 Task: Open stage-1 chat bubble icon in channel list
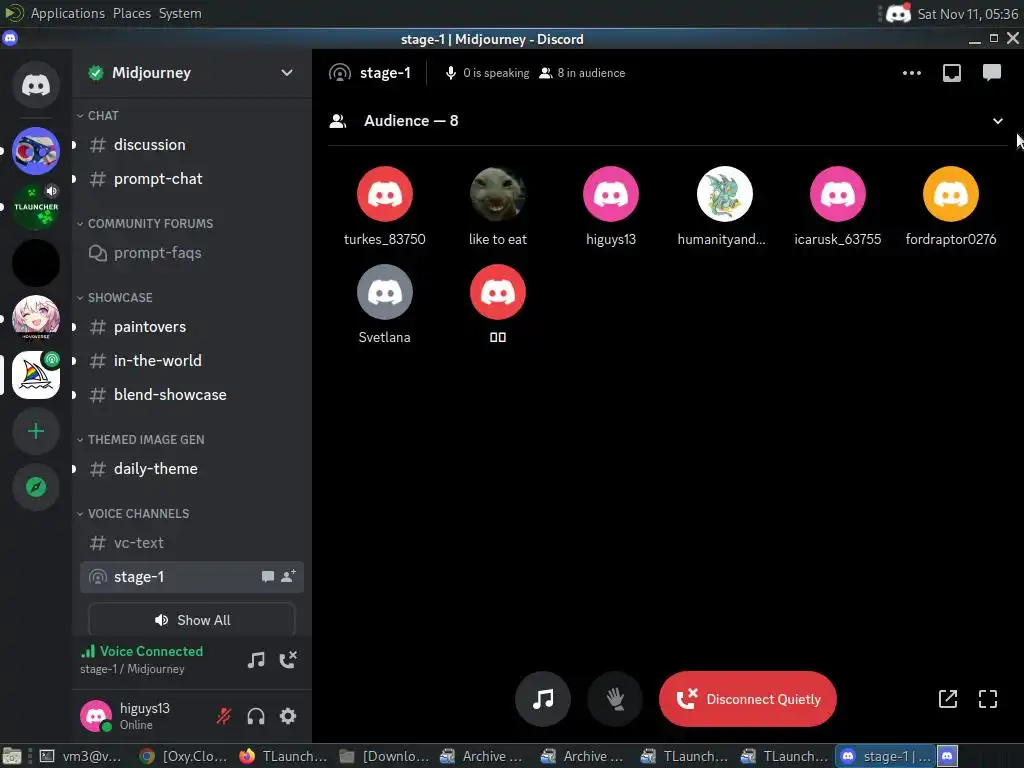point(268,577)
